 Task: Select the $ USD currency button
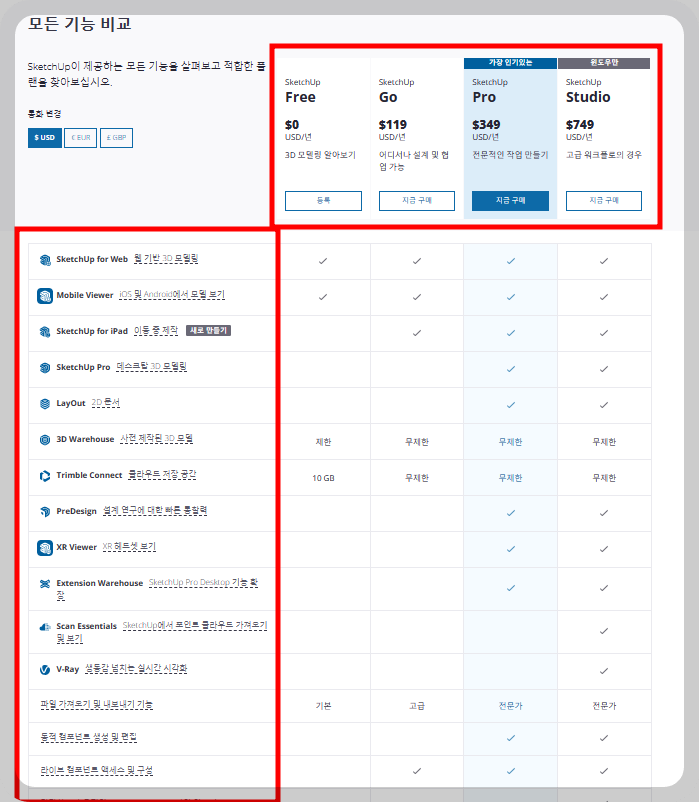tap(44, 138)
